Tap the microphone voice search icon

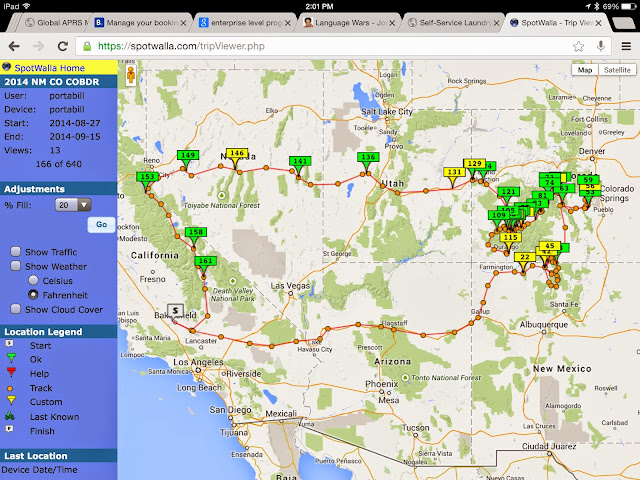coord(600,46)
